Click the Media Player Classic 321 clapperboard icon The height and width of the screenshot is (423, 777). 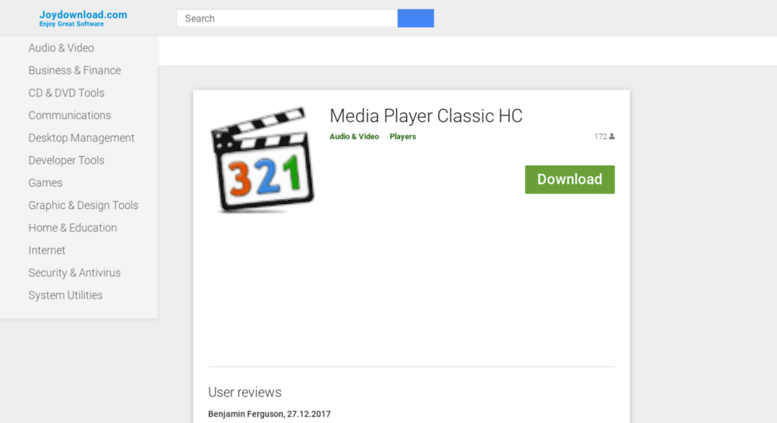[263, 159]
